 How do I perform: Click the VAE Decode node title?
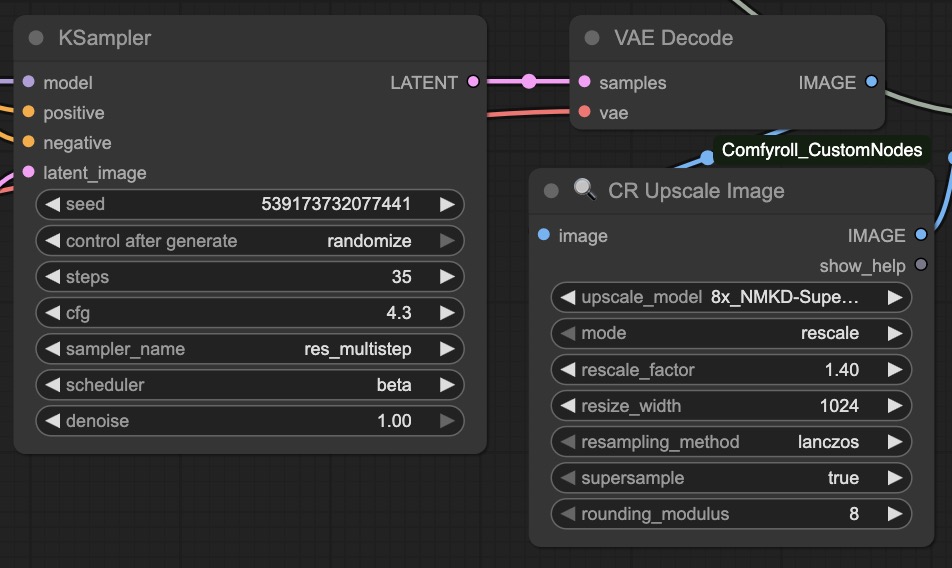point(673,38)
